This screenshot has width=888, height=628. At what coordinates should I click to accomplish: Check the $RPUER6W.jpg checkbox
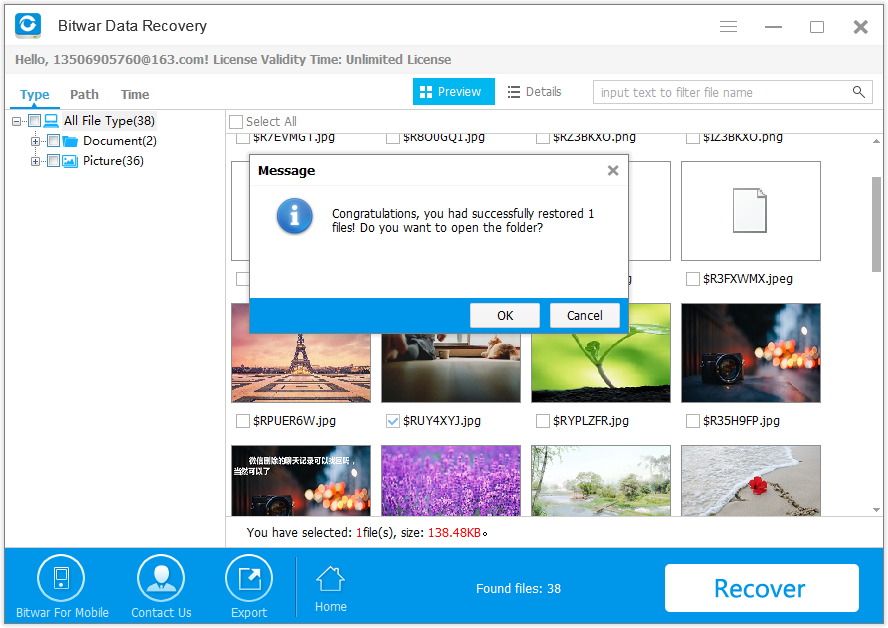(242, 421)
